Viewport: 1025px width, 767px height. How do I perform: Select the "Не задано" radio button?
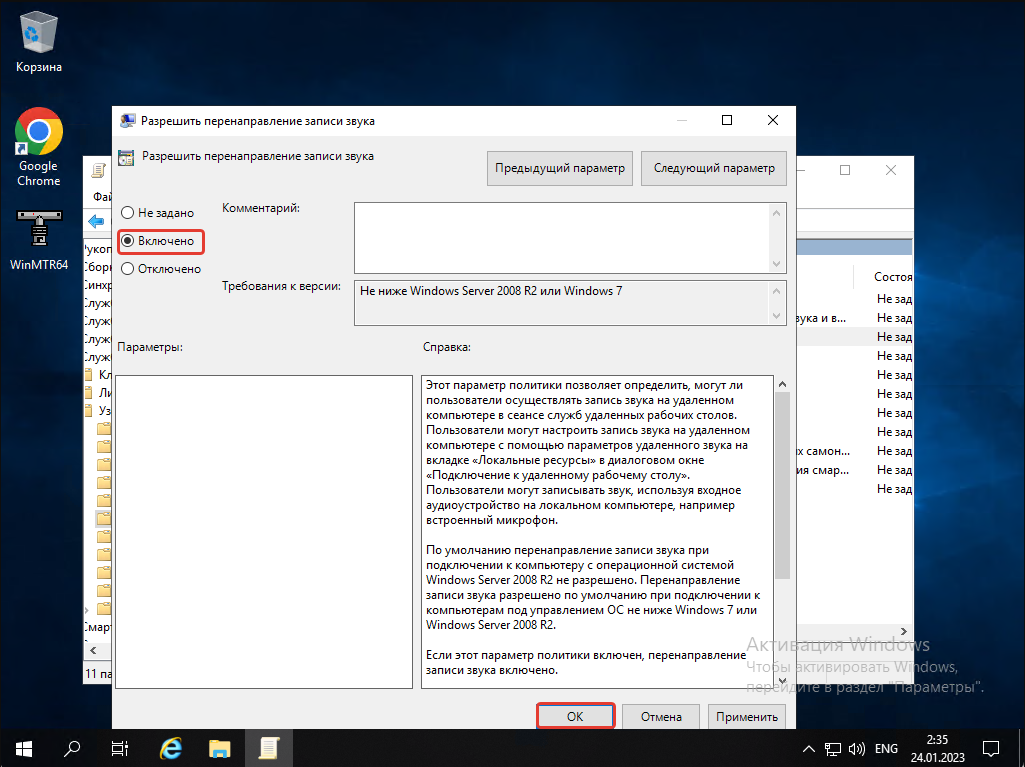(127, 213)
